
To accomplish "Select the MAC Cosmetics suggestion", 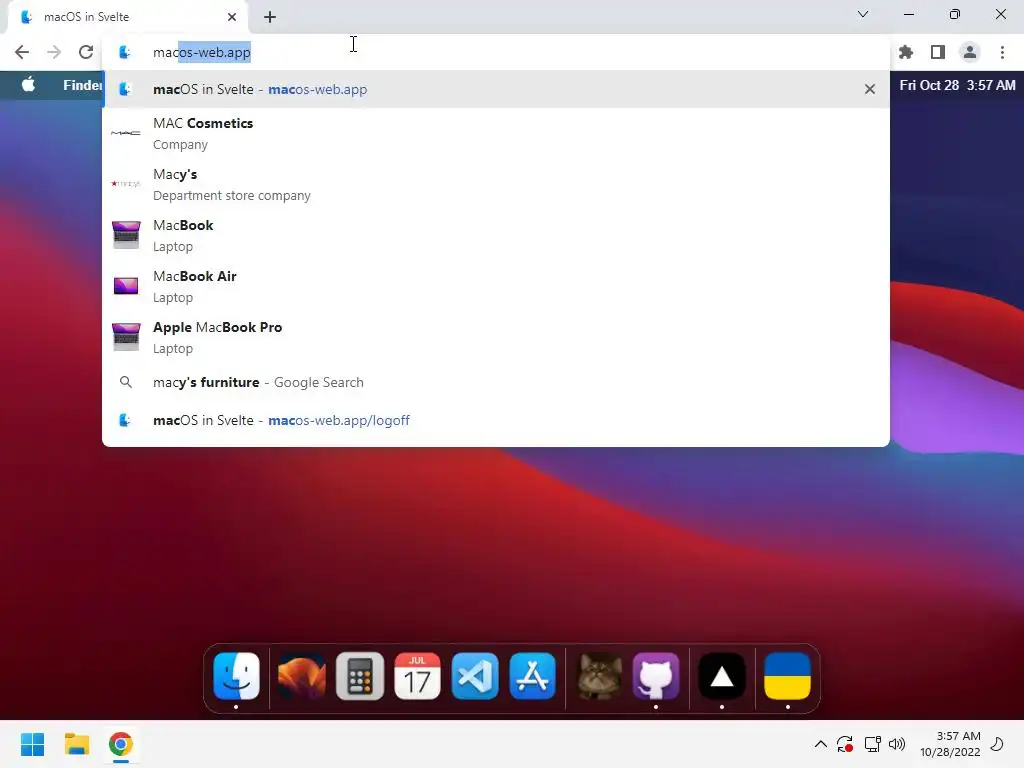I will click(x=496, y=133).
